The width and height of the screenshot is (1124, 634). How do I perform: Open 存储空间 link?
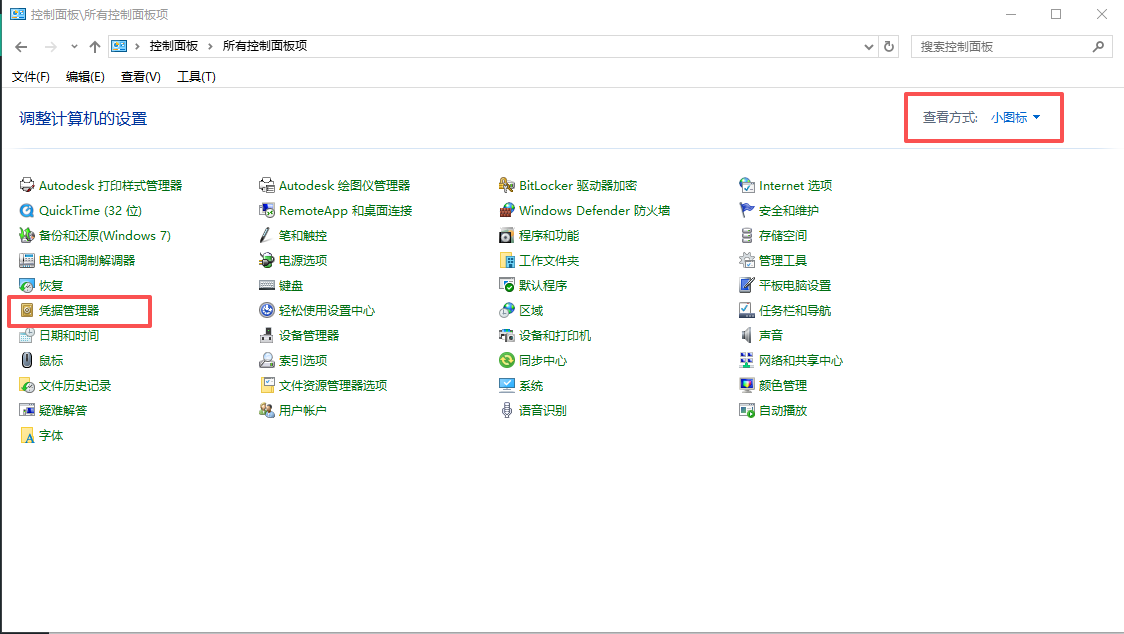click(783, 235)
